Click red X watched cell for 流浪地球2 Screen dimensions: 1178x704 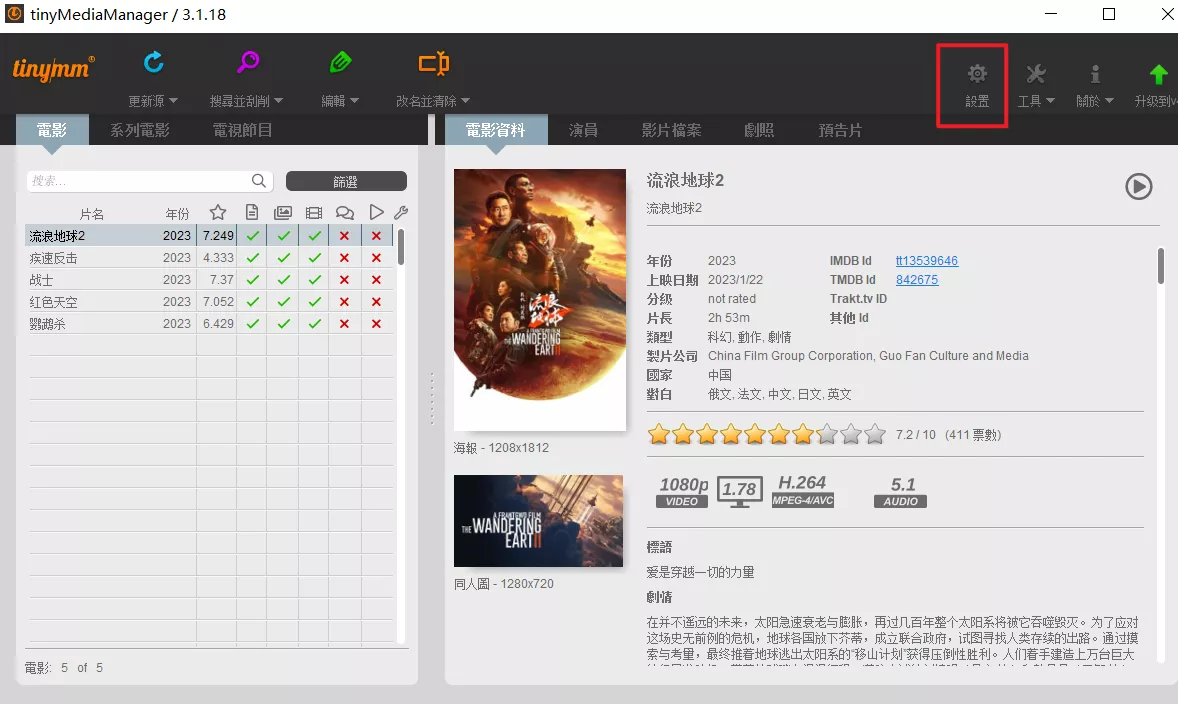376,235
